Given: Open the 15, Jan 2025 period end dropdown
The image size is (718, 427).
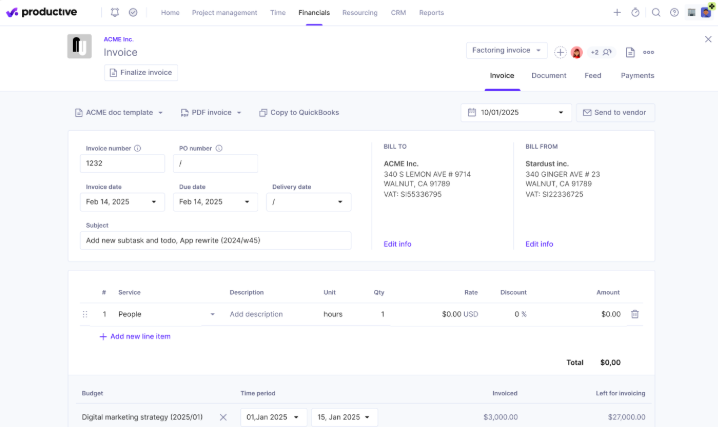Looking at the screenshot, I should [344, 417].
